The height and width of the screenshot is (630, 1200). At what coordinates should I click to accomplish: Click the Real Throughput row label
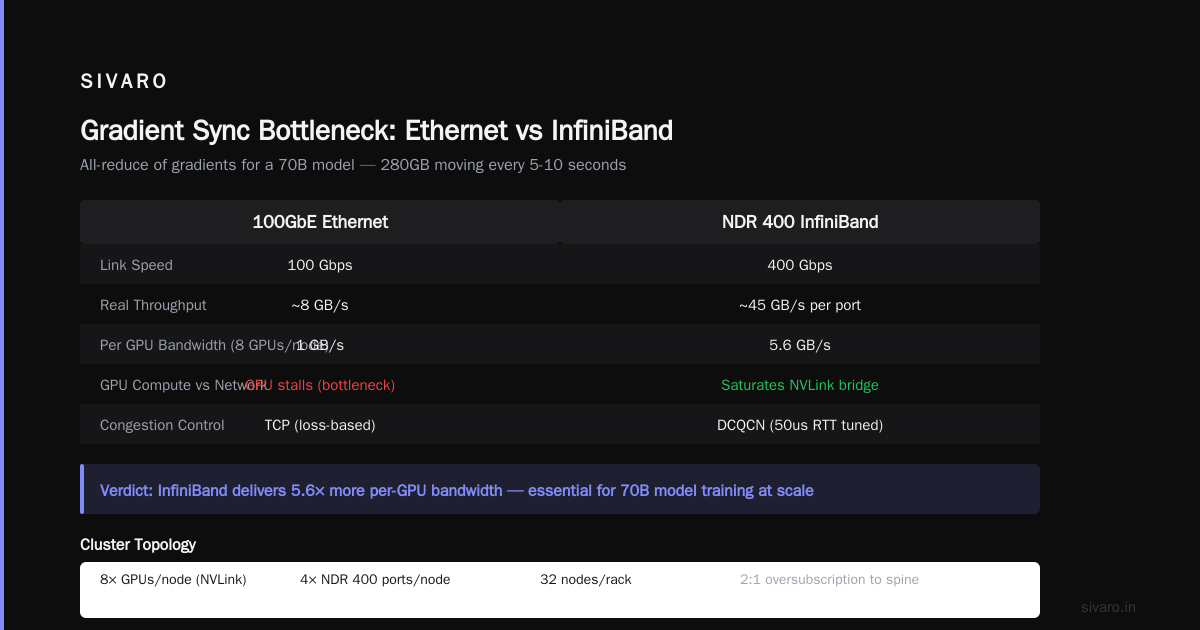pos(153,305)
